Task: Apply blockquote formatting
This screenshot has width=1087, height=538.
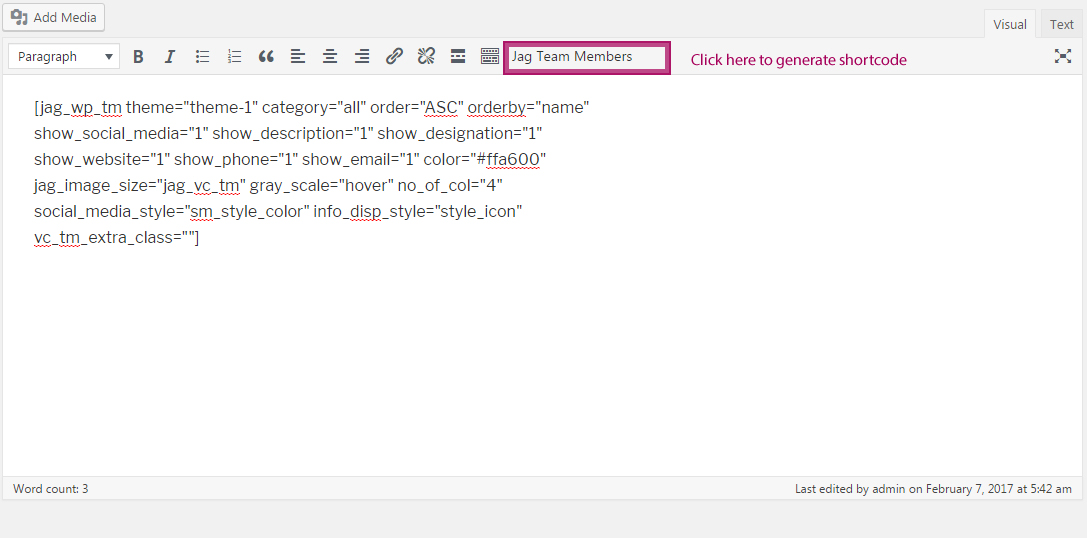Action: coord(266,57)
